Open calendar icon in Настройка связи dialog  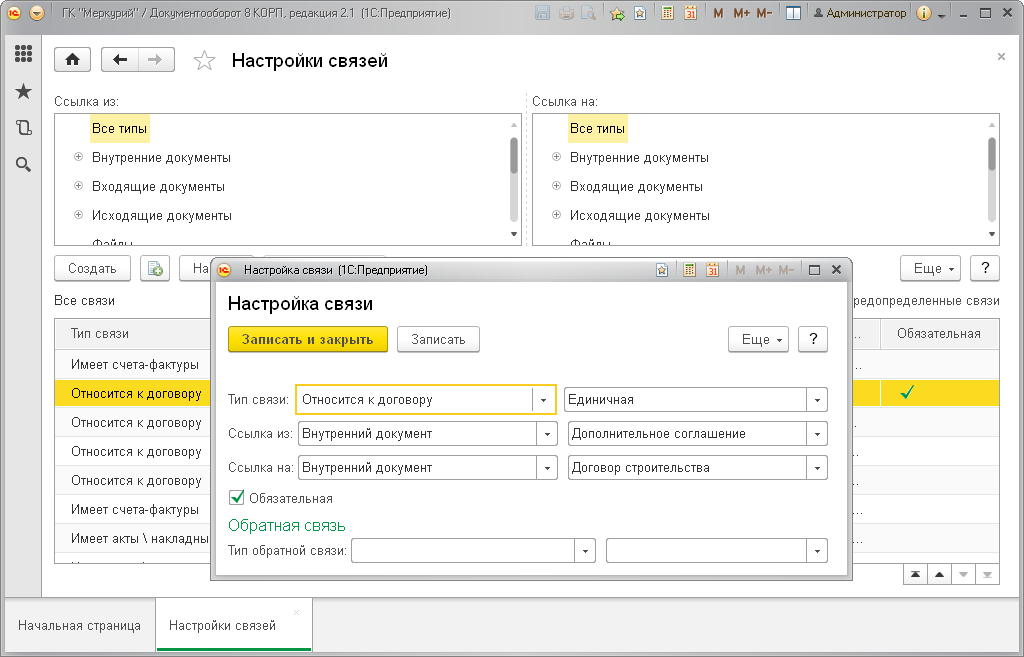click(712, 270)
